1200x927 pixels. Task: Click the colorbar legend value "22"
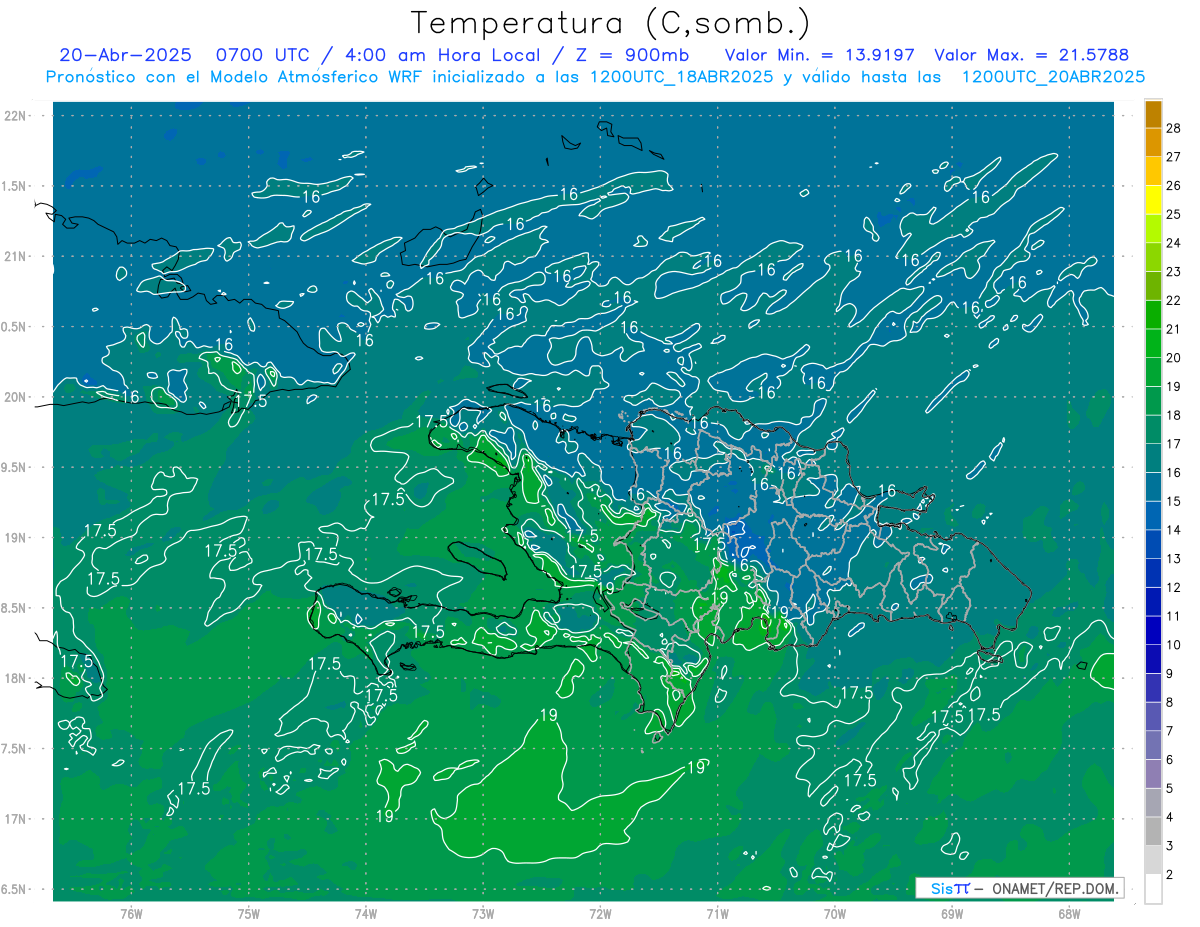pos(1174,300)
